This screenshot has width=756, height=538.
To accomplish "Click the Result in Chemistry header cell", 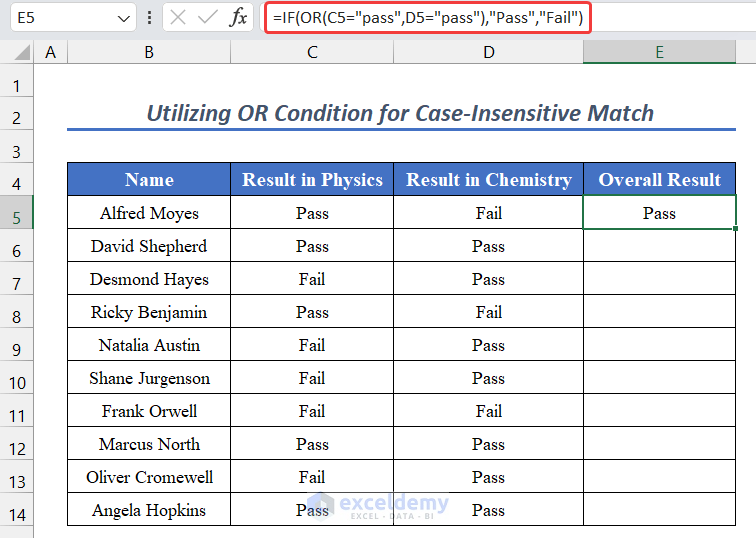I will pyautogui.click(x=488, y=180).
